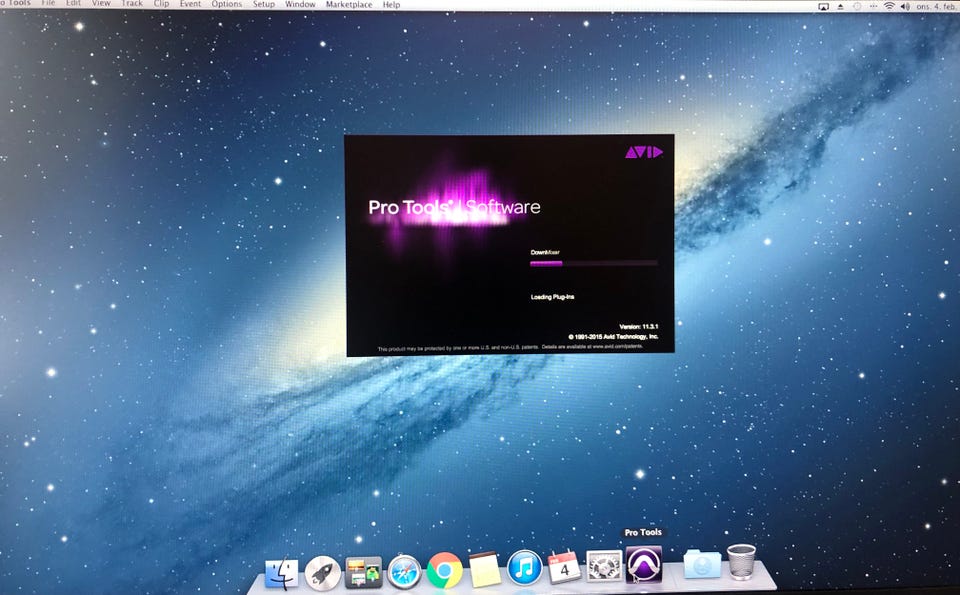Click the patents notice line on splash

pyautogui.click(x=511, y=348)
